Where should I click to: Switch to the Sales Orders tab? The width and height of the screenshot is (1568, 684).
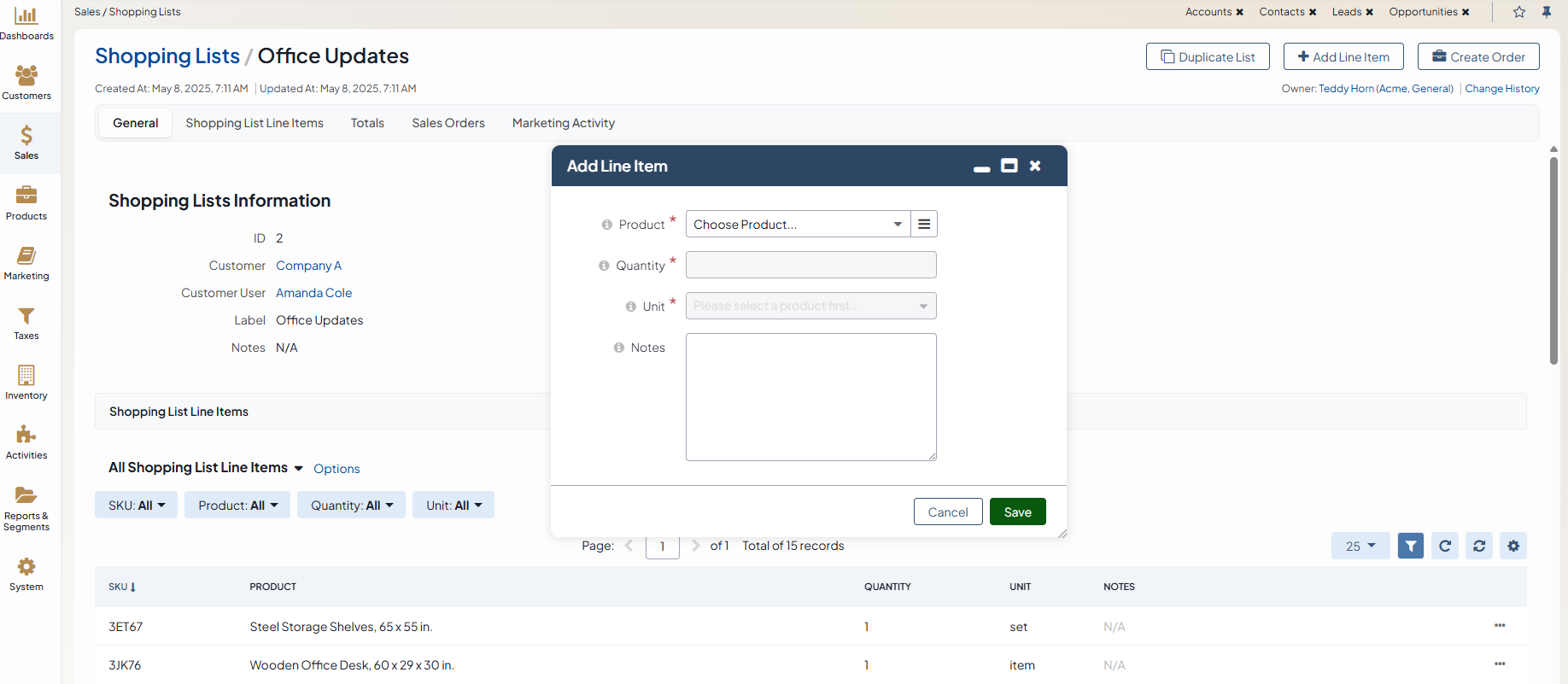[x=448, y=123]
